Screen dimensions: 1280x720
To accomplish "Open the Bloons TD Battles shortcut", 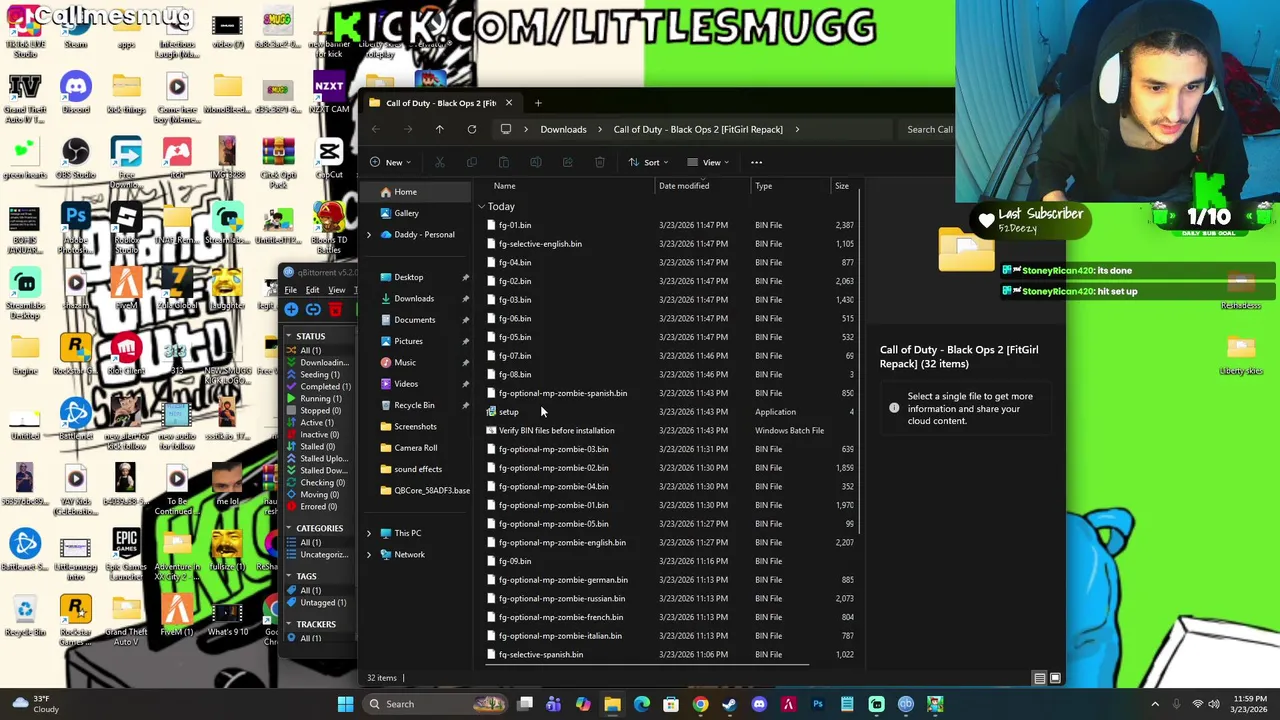I will pos(329,227).
